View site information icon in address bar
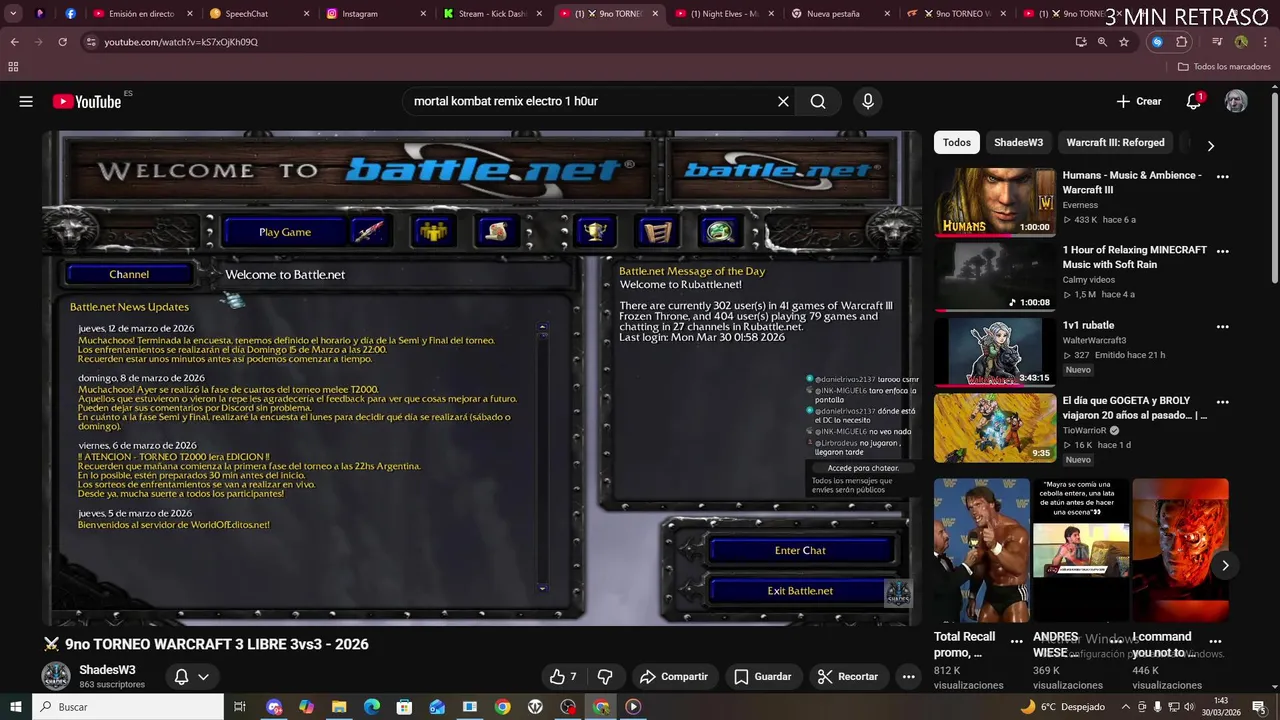The height and width of the screenshot is (720, 1280). [x=91, y=42]
